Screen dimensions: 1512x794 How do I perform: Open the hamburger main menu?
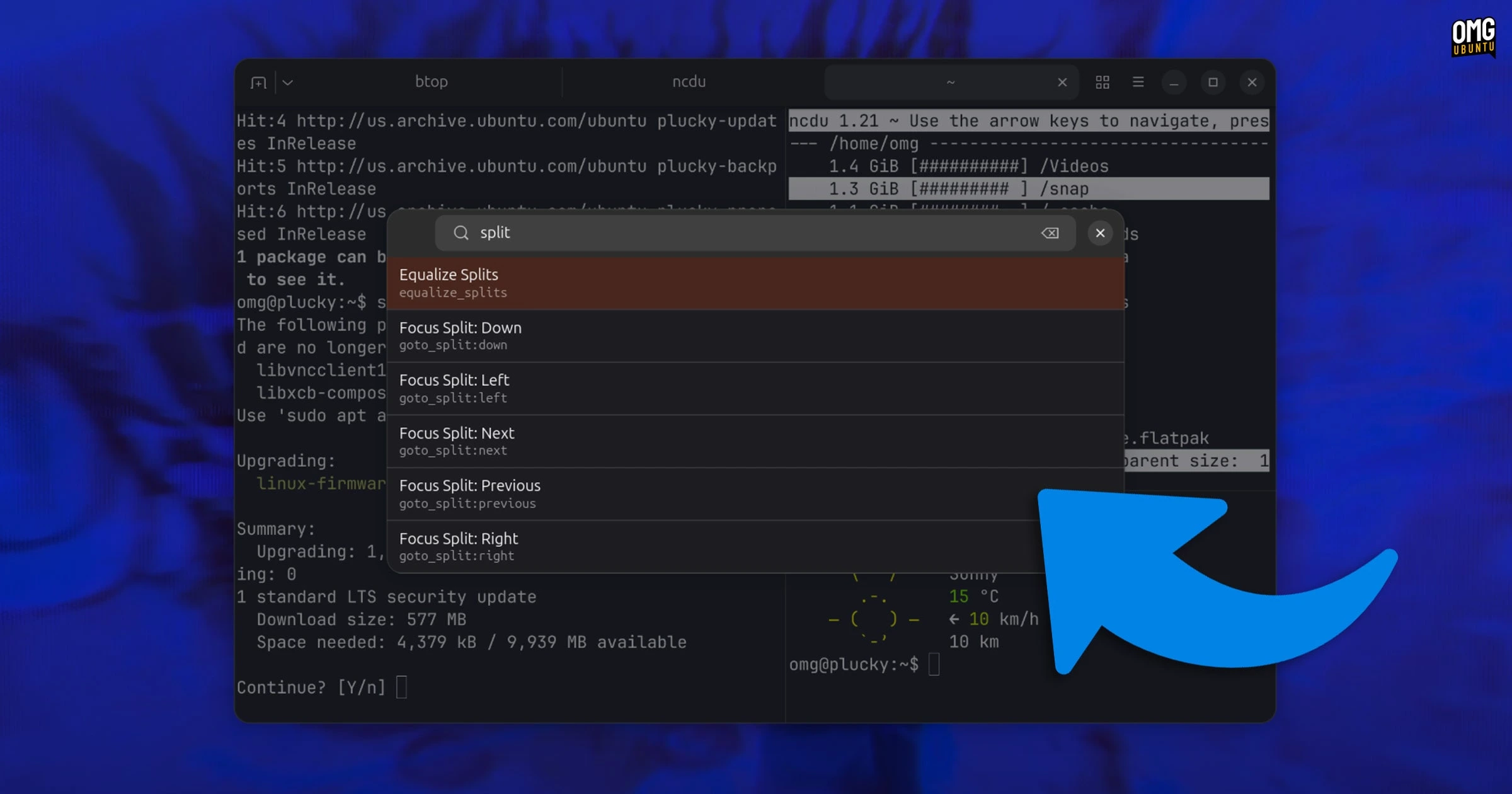coord(1138,83)
